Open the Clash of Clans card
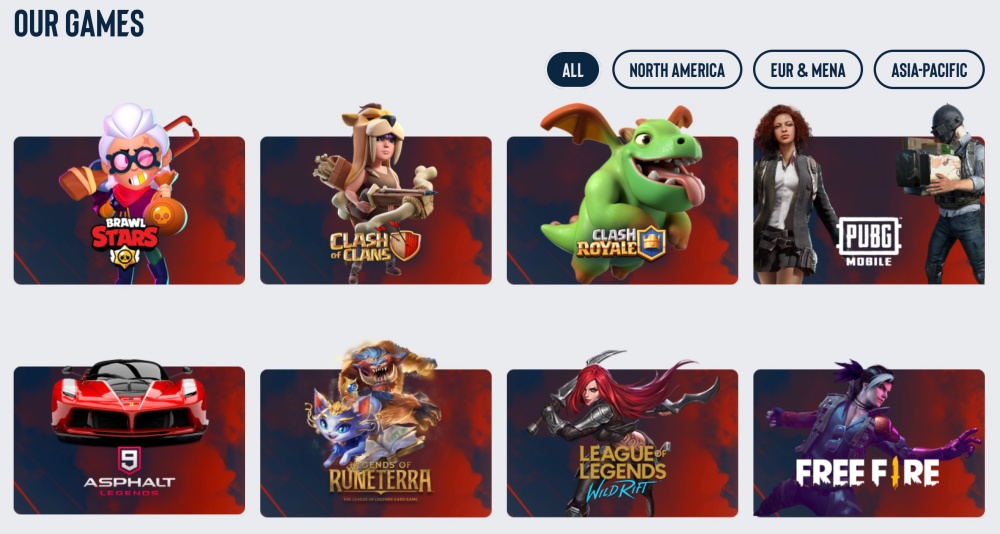The width and height of the screenshot is (1000, 534). [376, 210]
